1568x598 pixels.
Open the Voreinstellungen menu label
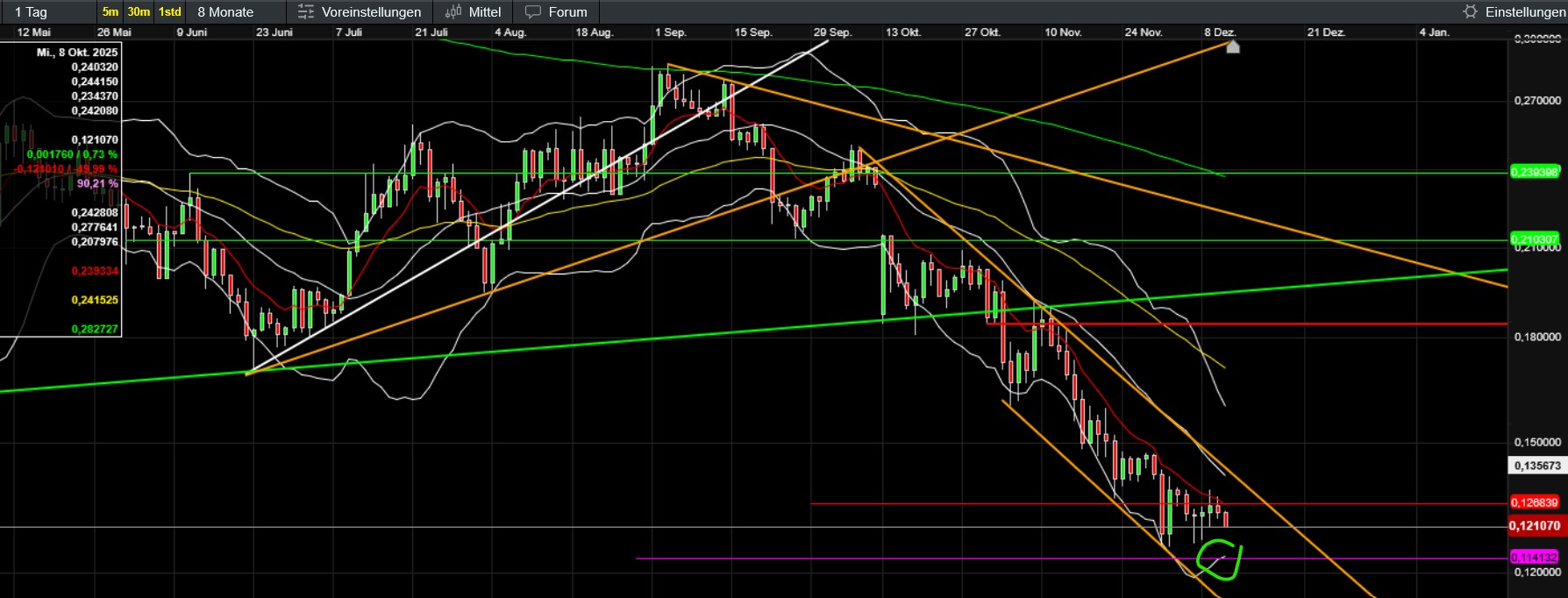[x=371, y=12]
